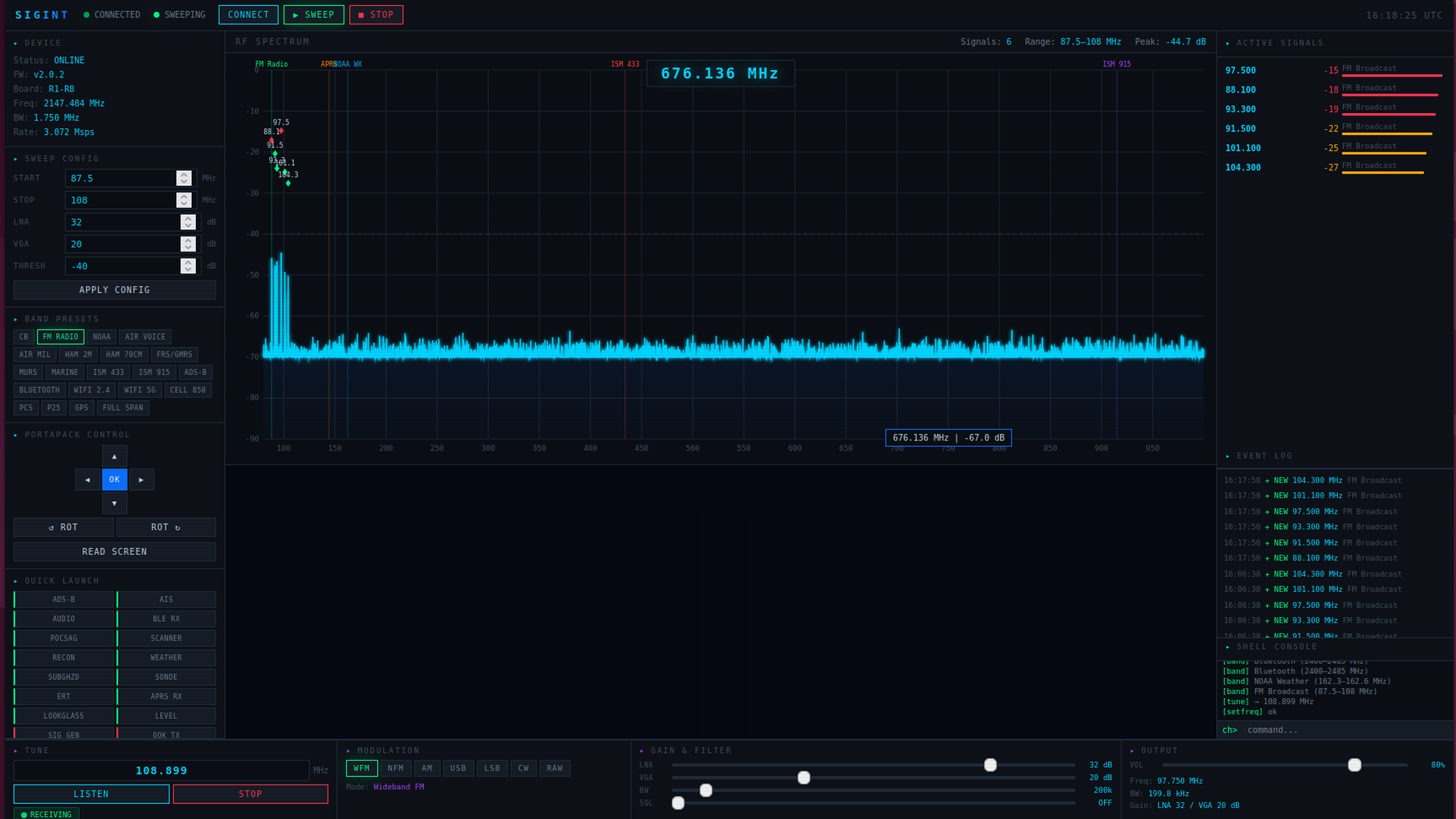Select the ADS-B band preset

point(195,372)
